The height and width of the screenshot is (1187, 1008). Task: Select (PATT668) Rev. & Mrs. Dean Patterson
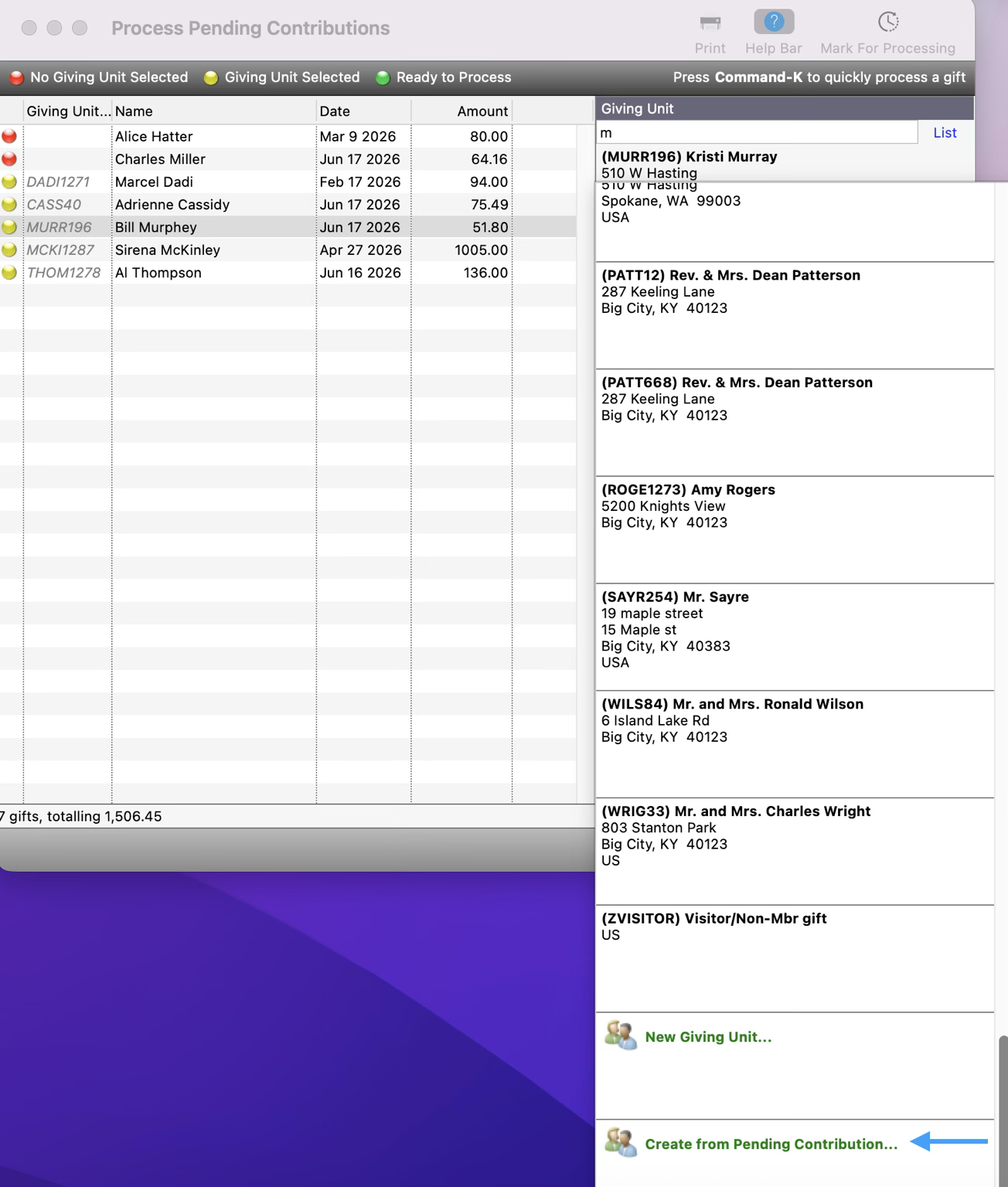pos(794,423)
